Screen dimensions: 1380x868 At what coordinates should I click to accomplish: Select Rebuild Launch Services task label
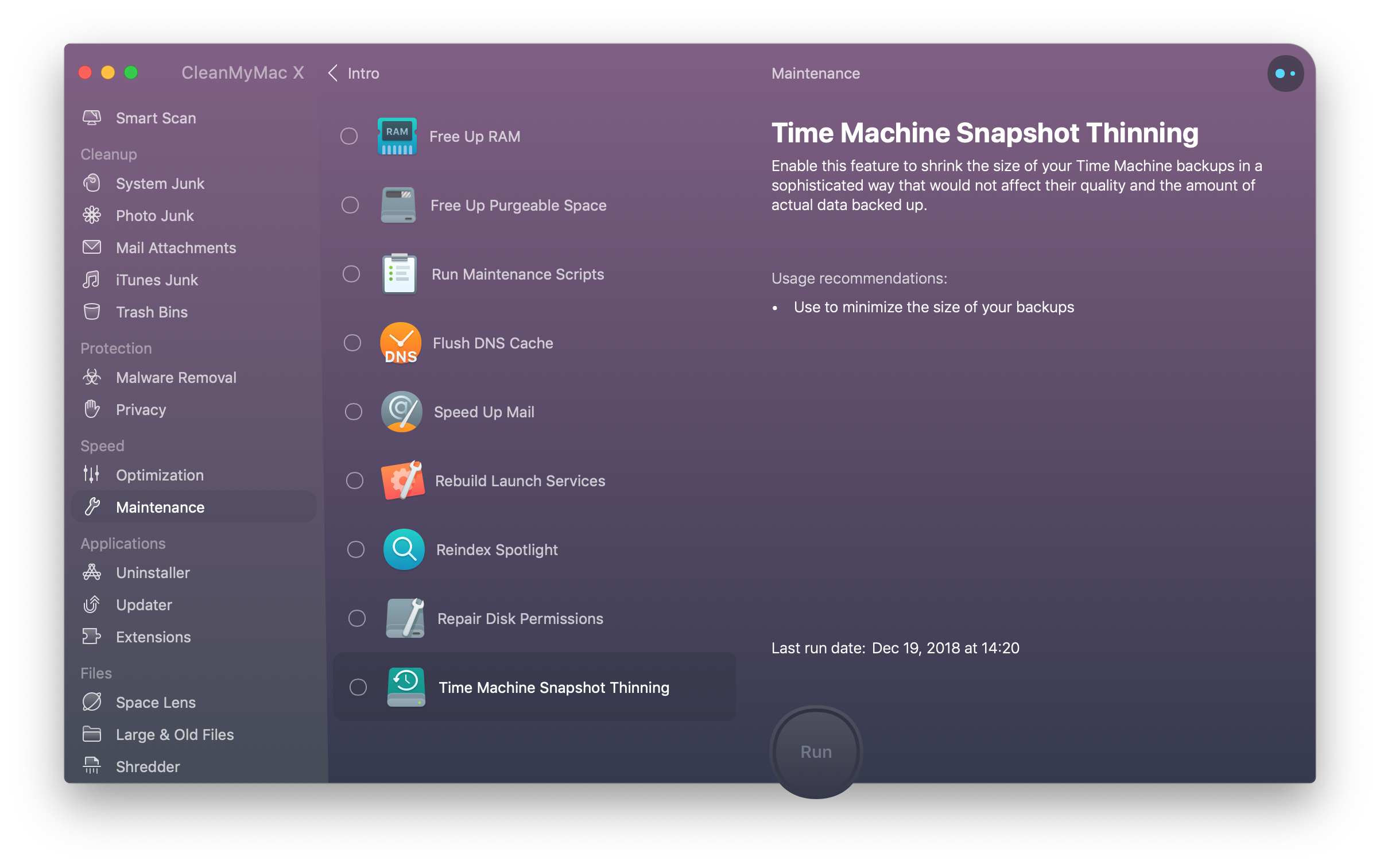point(521,481)
